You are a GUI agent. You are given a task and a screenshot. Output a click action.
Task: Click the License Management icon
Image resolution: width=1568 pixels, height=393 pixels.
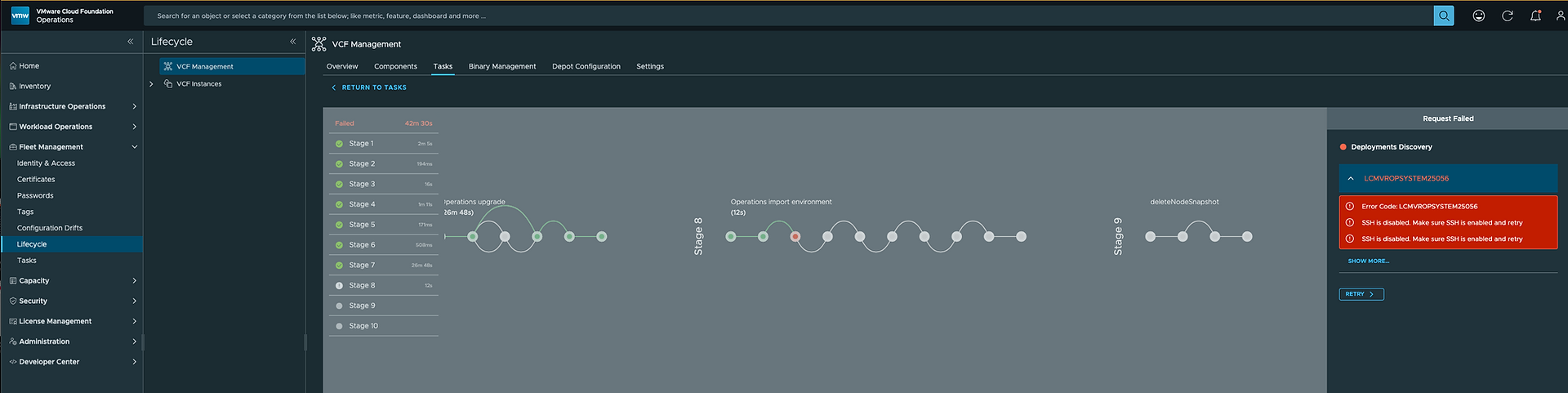[13, 321]
